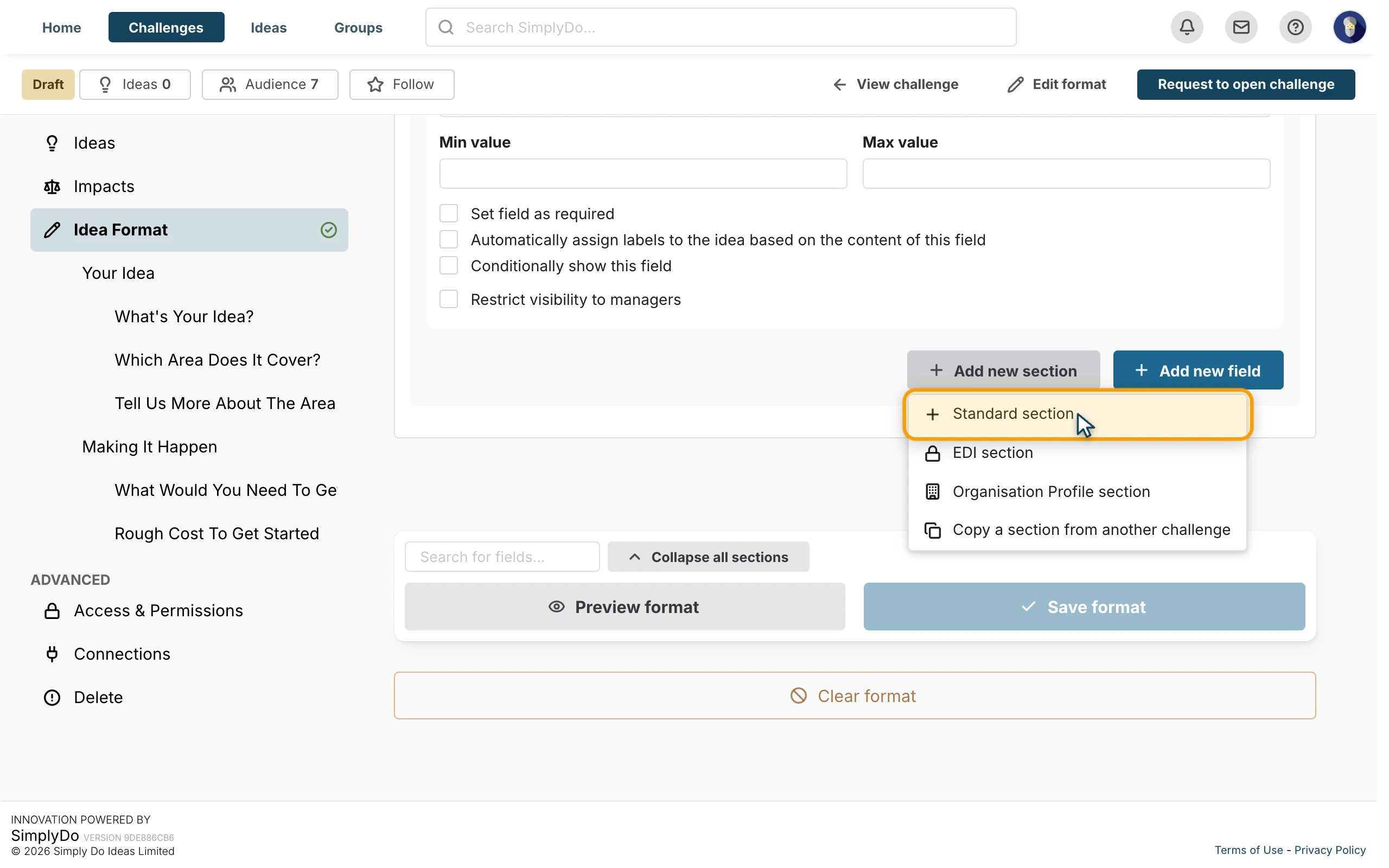Toggle the Add new section dropdown
This screenshot has width=1389, height=868.
click(x=1003, y=371)
